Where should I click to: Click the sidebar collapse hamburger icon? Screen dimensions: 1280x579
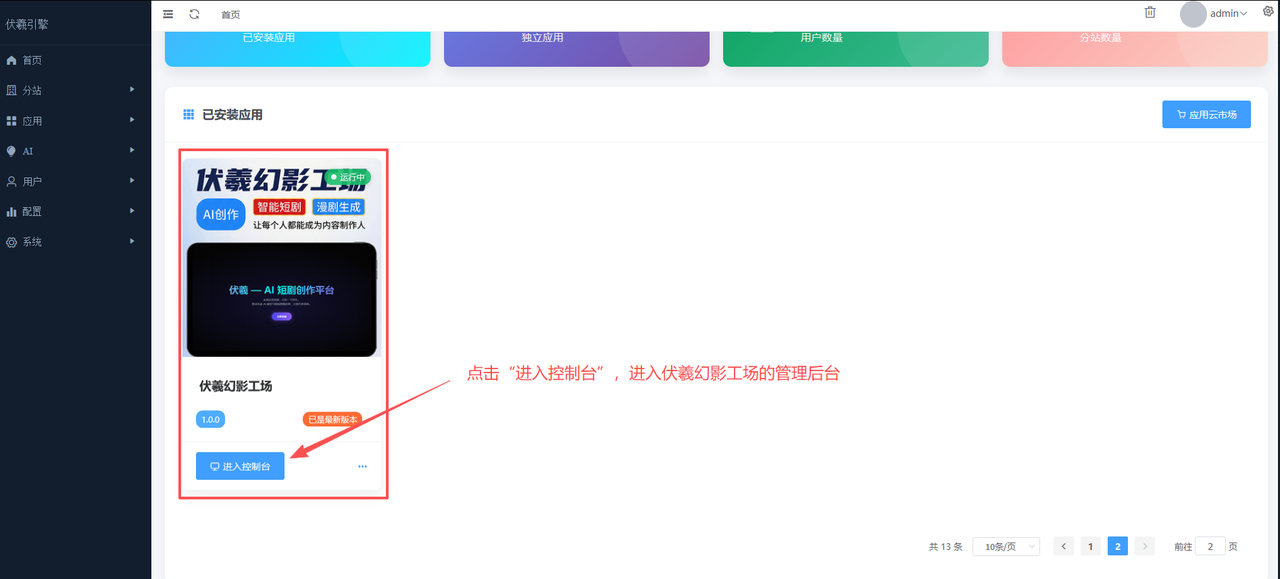point(168,14)
